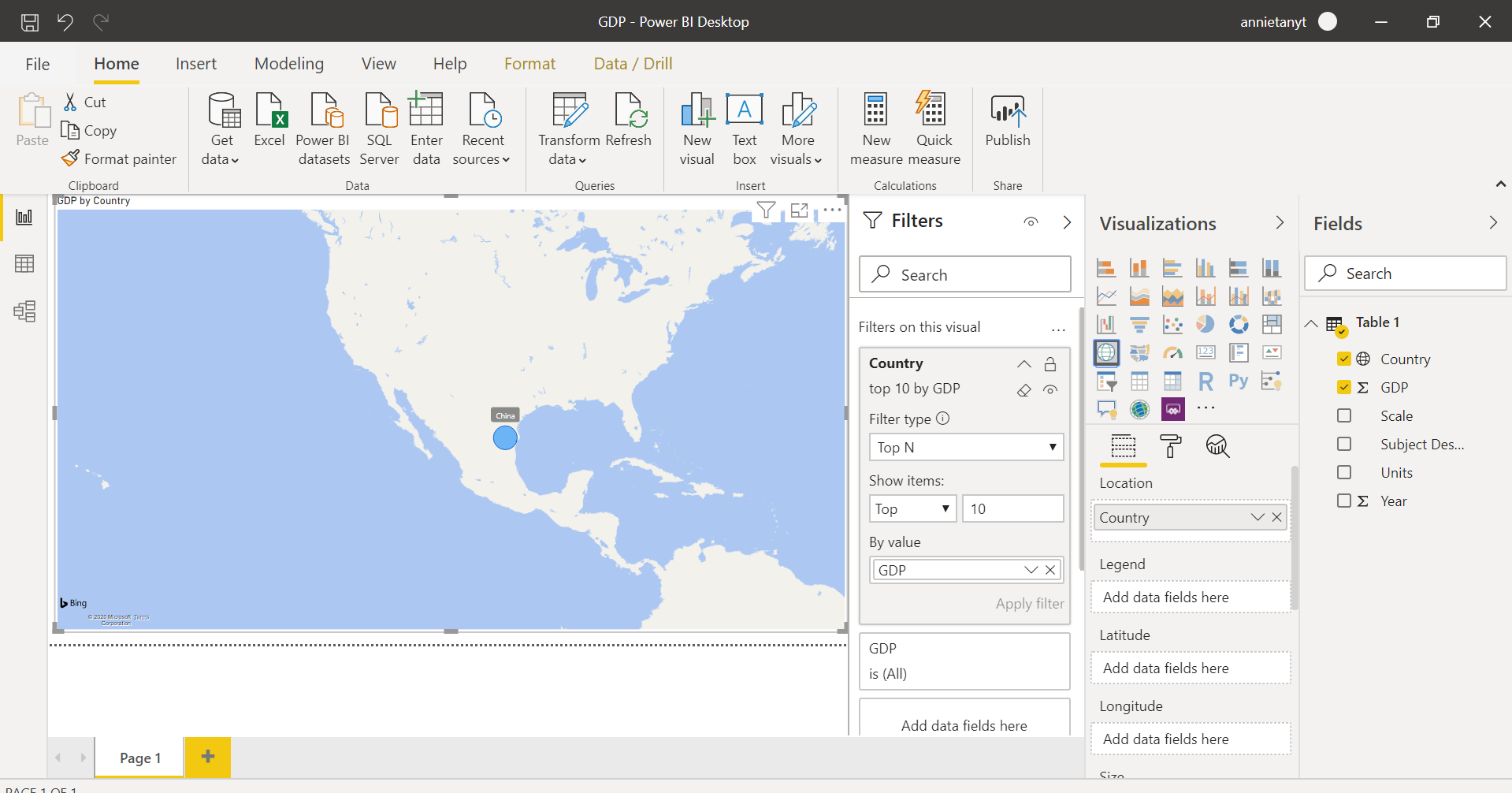Click the Apply filter button

pos(1029,604)
